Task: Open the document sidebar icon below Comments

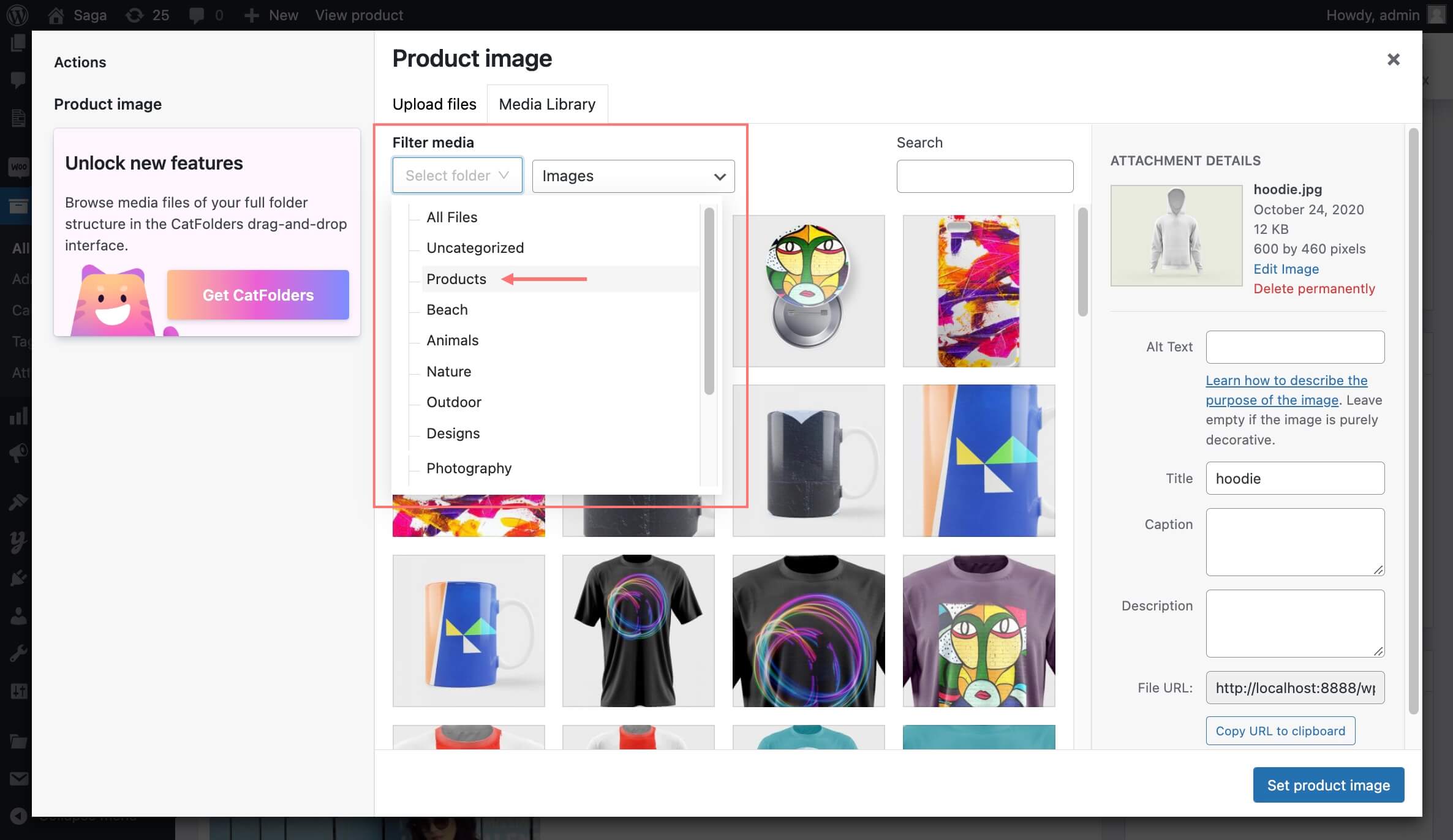Action: pyautogui.click(x=18, y=117)
